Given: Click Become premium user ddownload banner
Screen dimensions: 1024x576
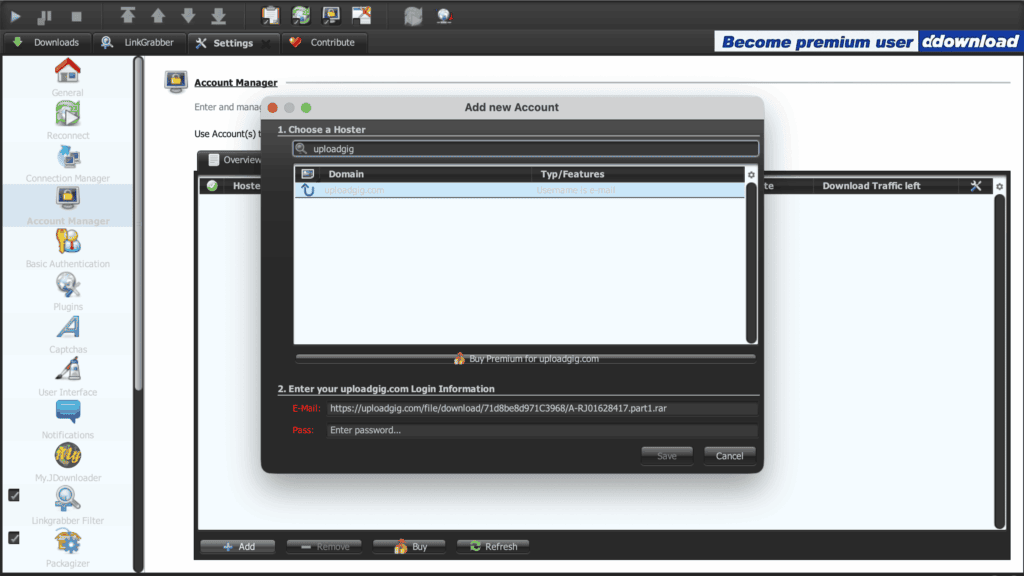Looking at the screenshot, I should click(868, 42).
